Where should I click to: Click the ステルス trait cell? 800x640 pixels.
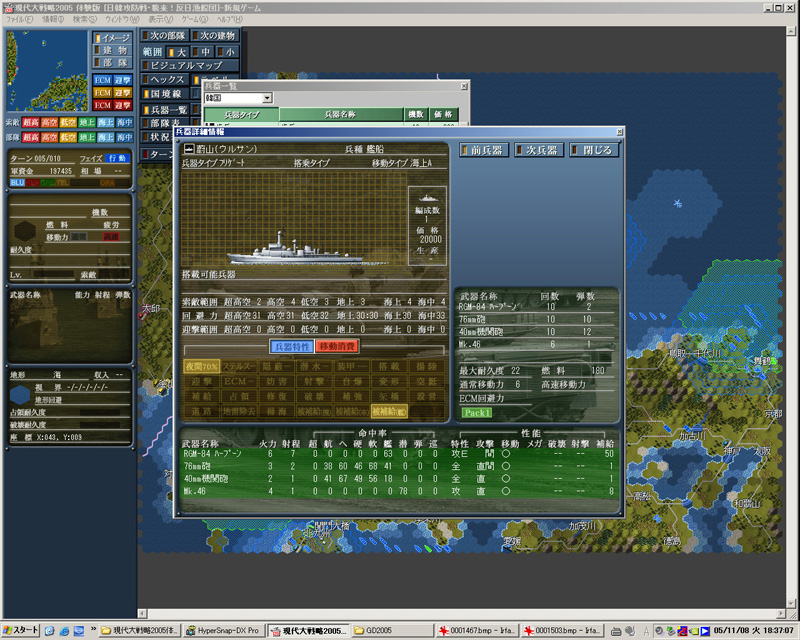tap(239, 366)
